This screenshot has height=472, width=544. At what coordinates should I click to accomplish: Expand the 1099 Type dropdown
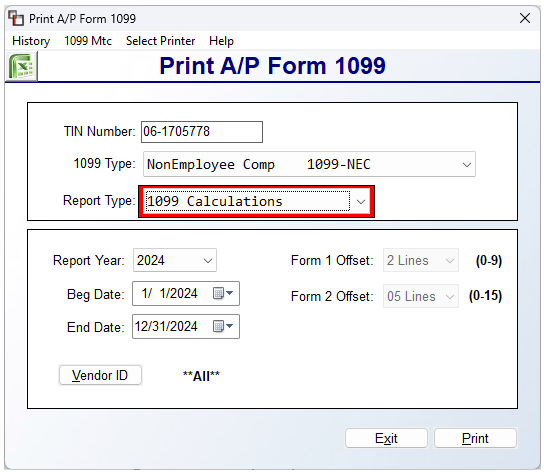(x=467, y=165)
